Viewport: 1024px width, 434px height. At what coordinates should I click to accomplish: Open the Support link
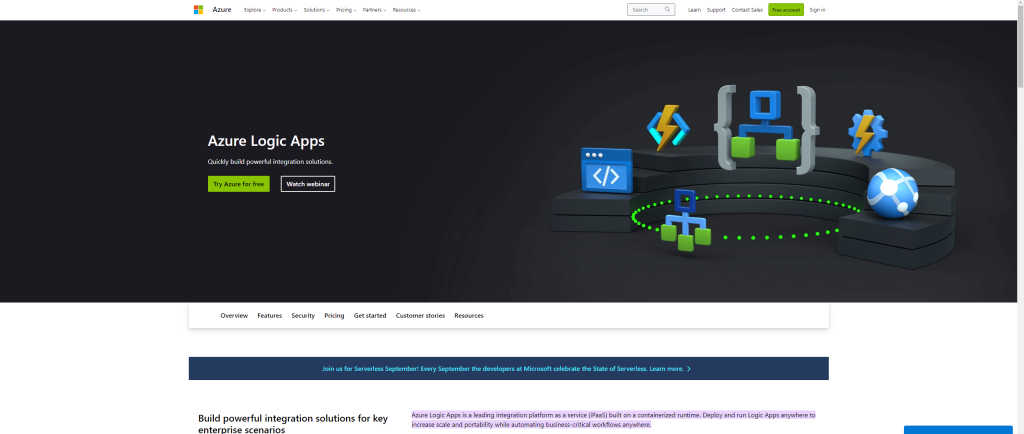click(x=716, y=10)
